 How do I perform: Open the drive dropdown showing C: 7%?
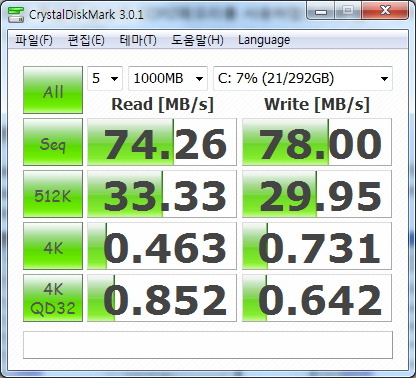[x=303, y=79]
